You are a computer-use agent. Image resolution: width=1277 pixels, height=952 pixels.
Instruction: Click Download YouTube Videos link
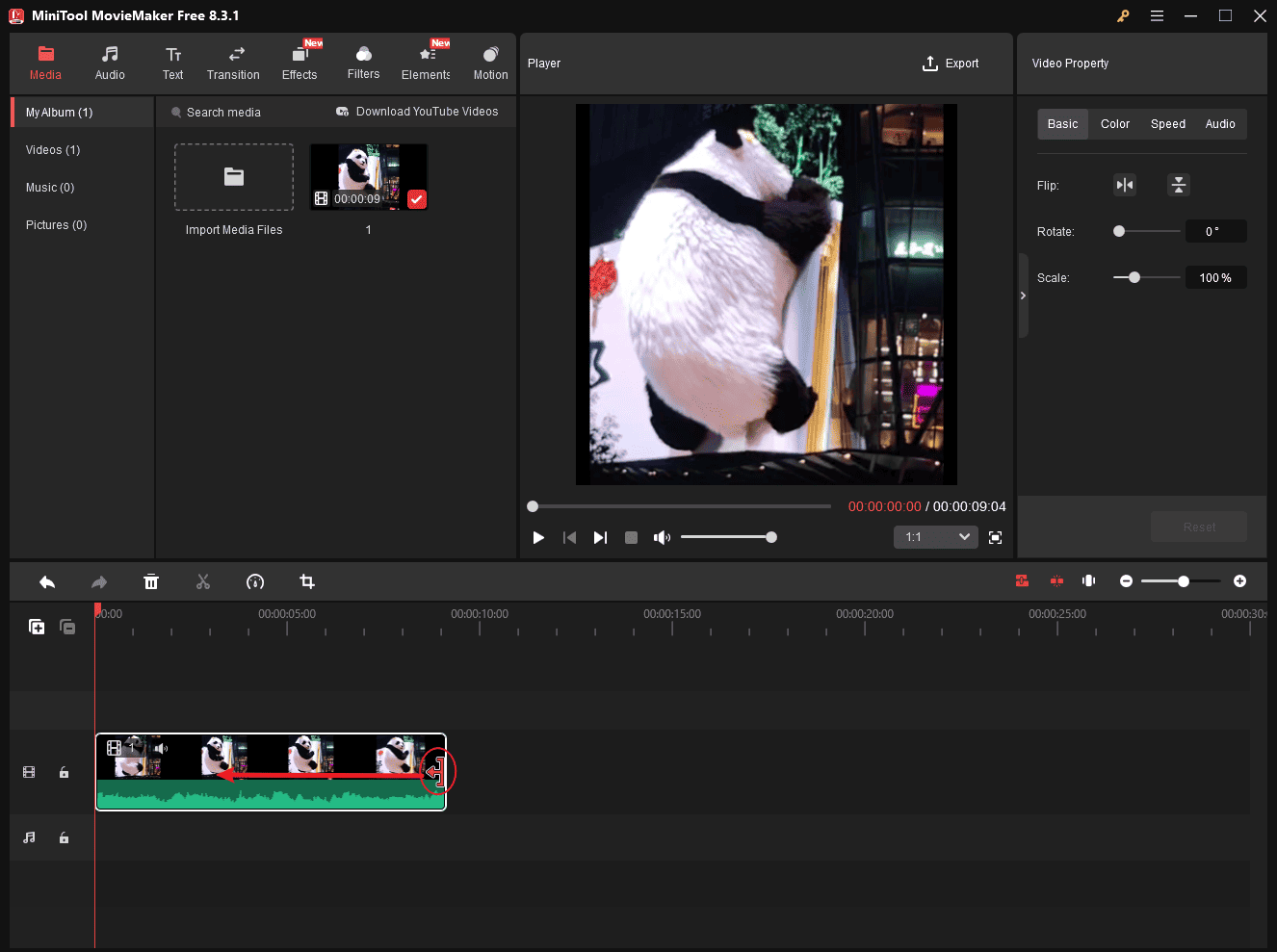[417, 112]
